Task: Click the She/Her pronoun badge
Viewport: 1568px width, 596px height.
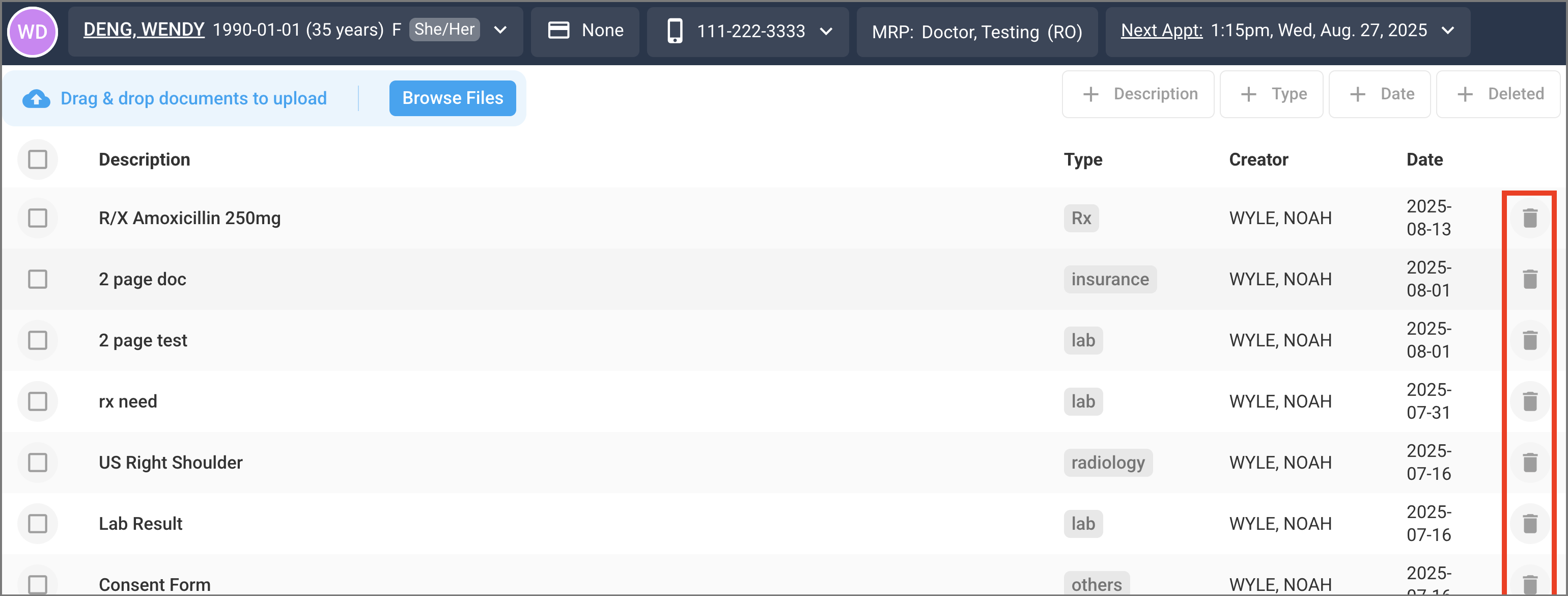Action: click(x=444, y=29)
